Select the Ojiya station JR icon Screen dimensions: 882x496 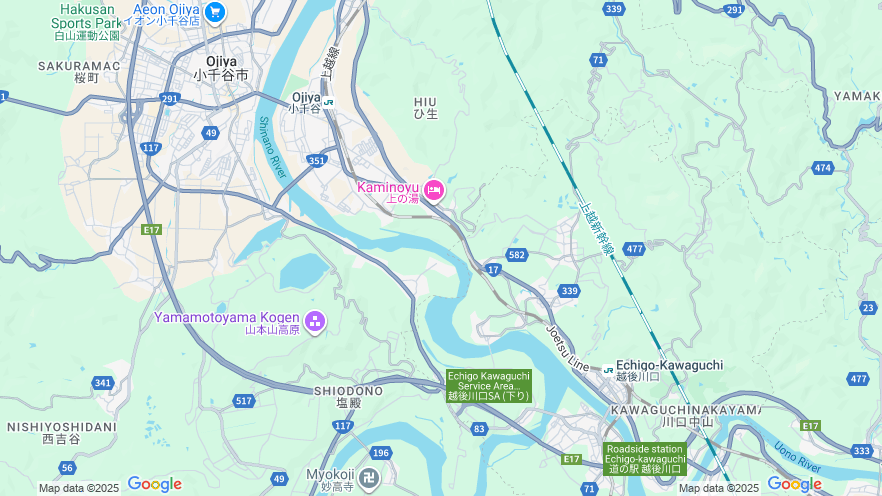[x=328, y=102]
